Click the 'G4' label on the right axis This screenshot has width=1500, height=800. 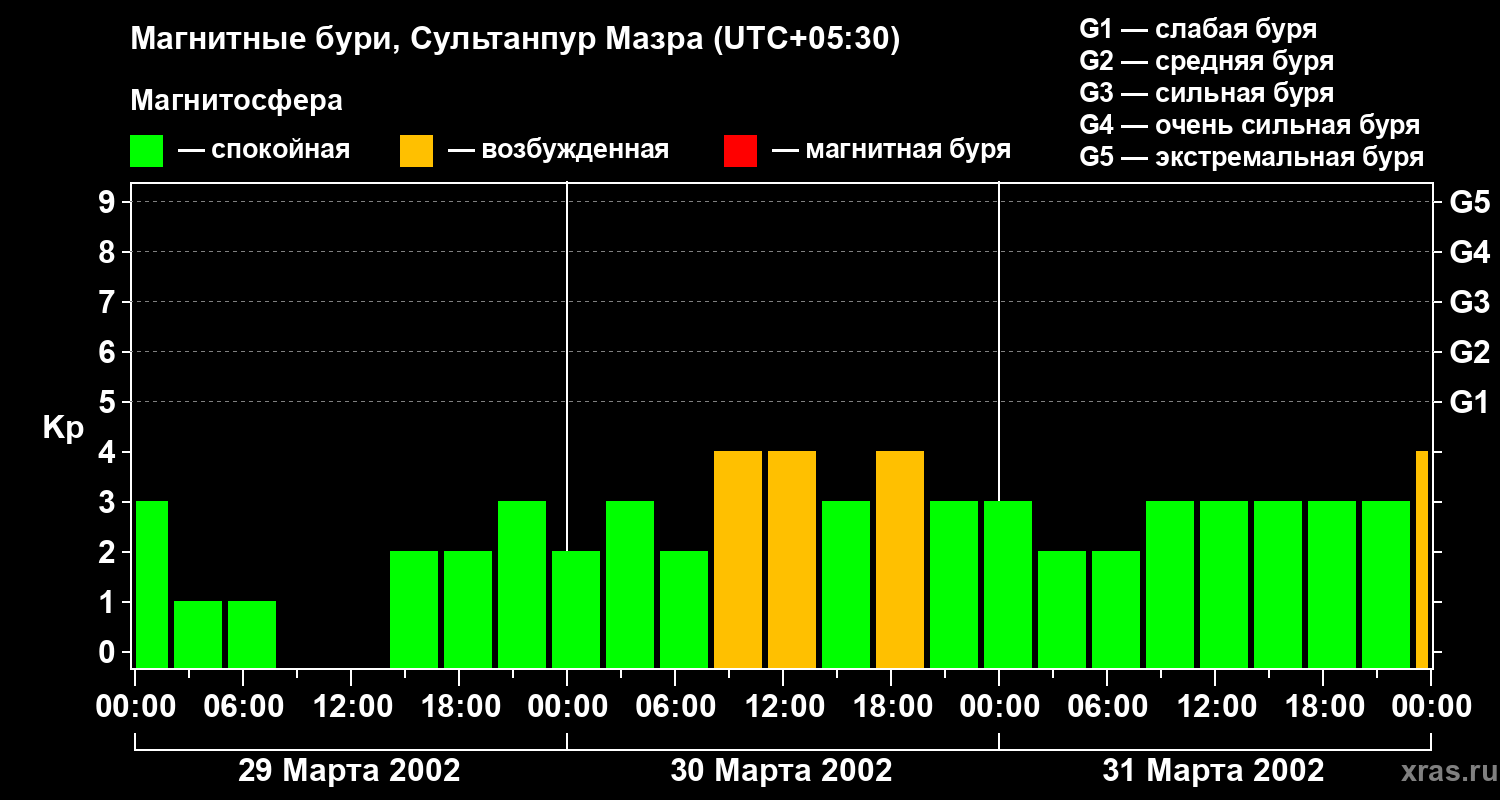tap(1469, 252)
